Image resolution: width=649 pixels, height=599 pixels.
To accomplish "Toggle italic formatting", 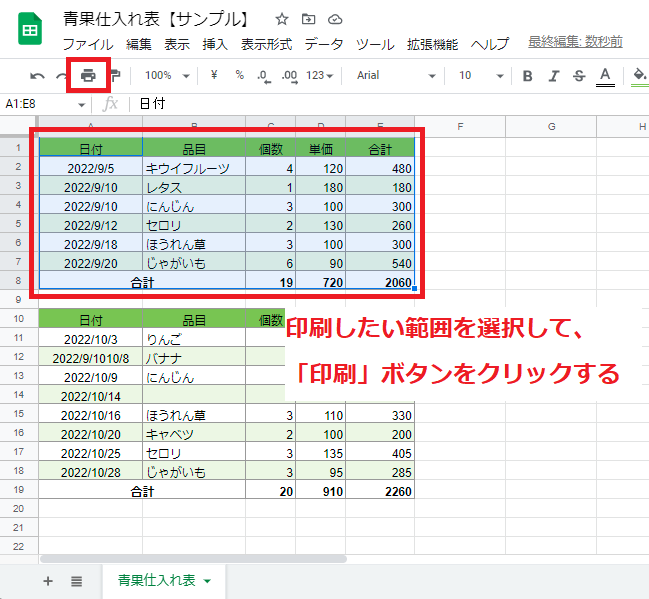I will [x=553, y=76].
